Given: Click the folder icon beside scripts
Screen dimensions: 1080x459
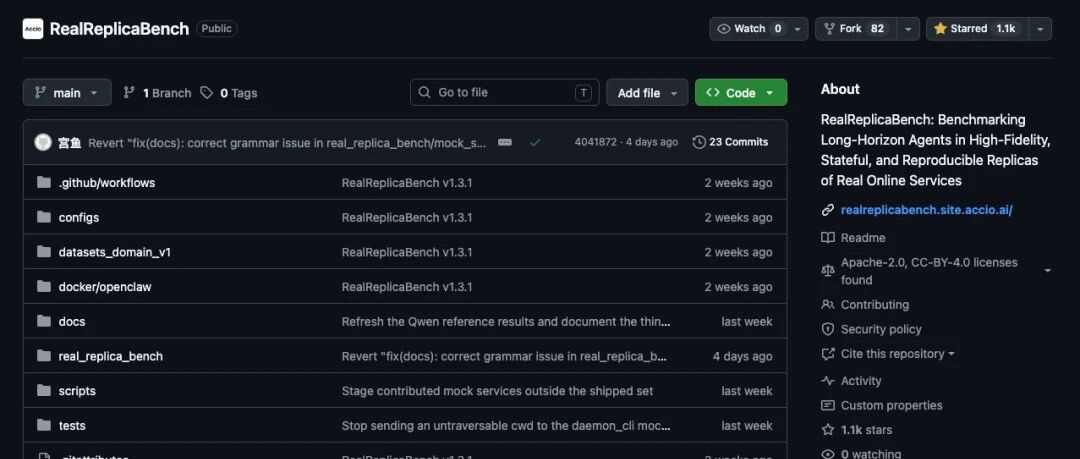Looking at the screenshot, I should click(44, 390).
